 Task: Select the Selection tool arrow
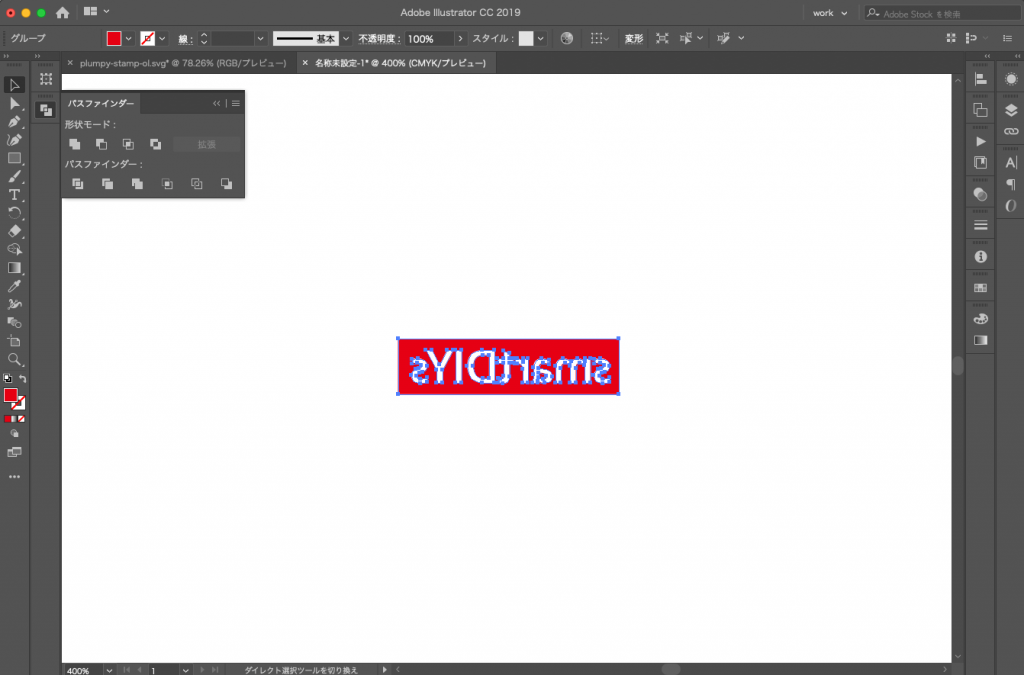pos(14,85)
